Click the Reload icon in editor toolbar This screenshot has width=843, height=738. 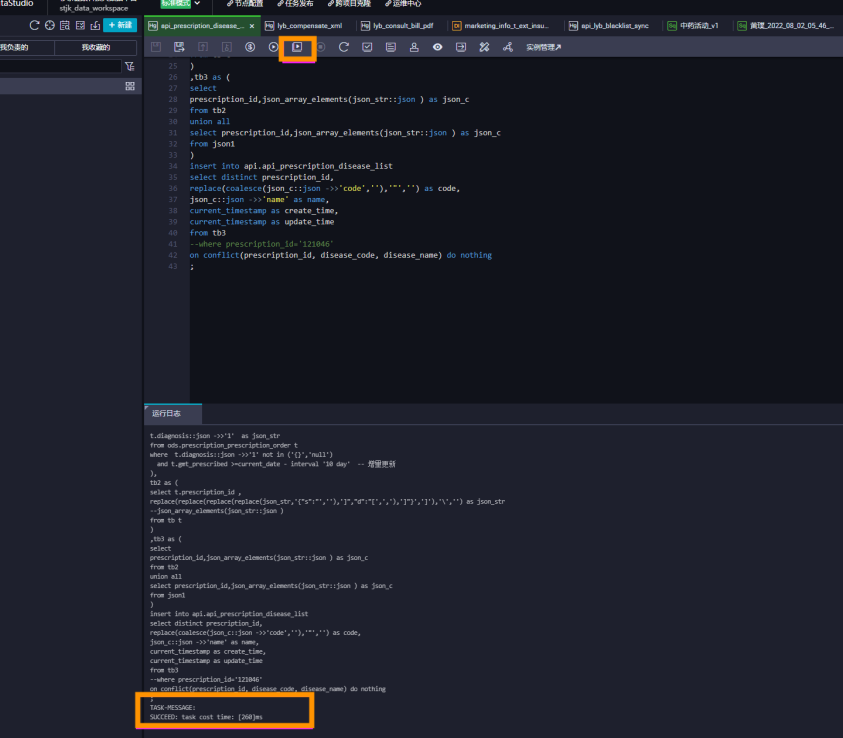pyautogui.click(x=344, y=47)
